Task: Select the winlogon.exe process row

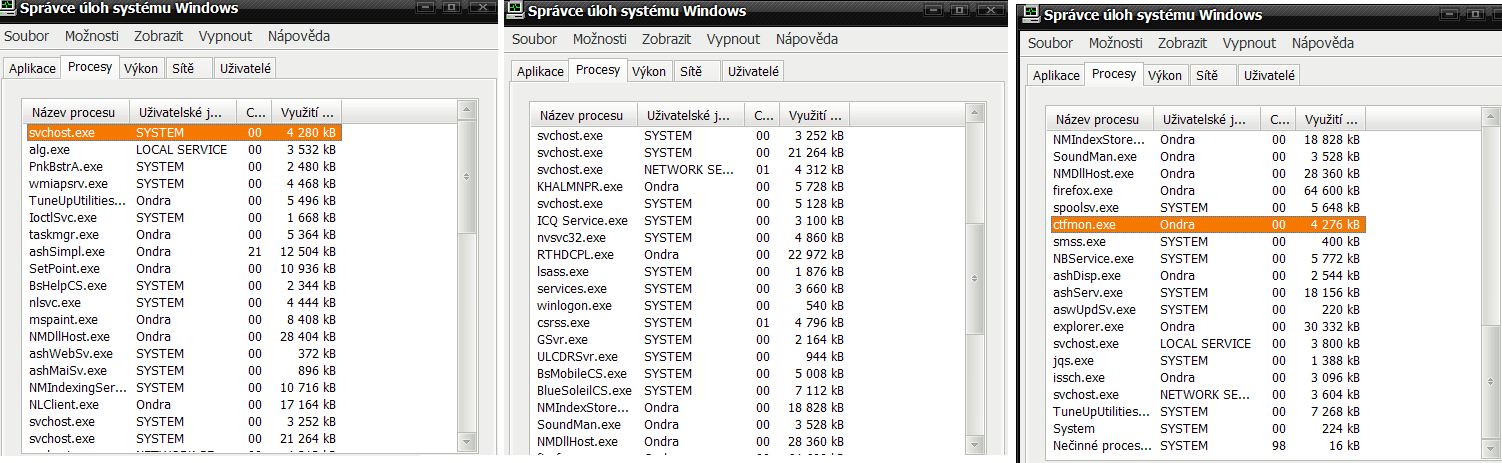Action: point(692,305)
